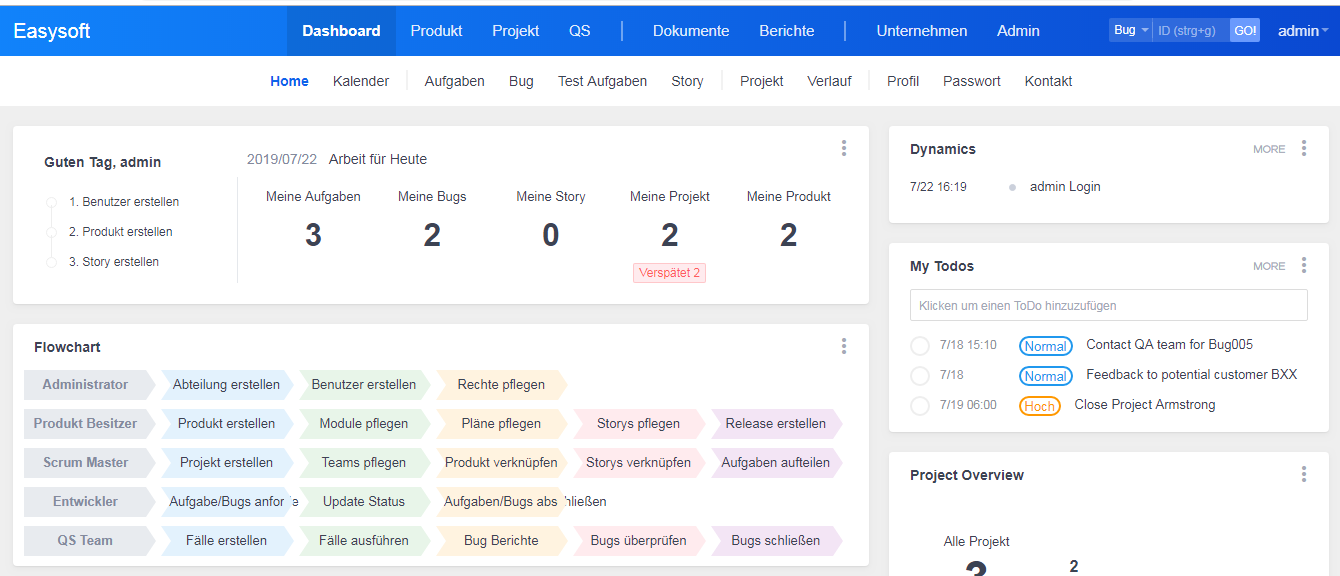Click 'Produkt erstellen' flowchart step

[x=226, y=423]
